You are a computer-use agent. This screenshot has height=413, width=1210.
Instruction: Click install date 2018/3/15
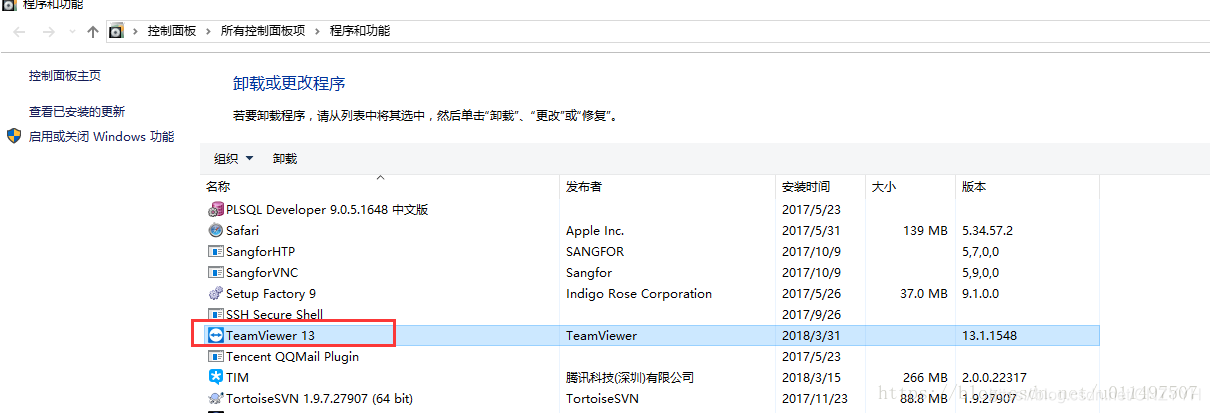pos(810,378)
